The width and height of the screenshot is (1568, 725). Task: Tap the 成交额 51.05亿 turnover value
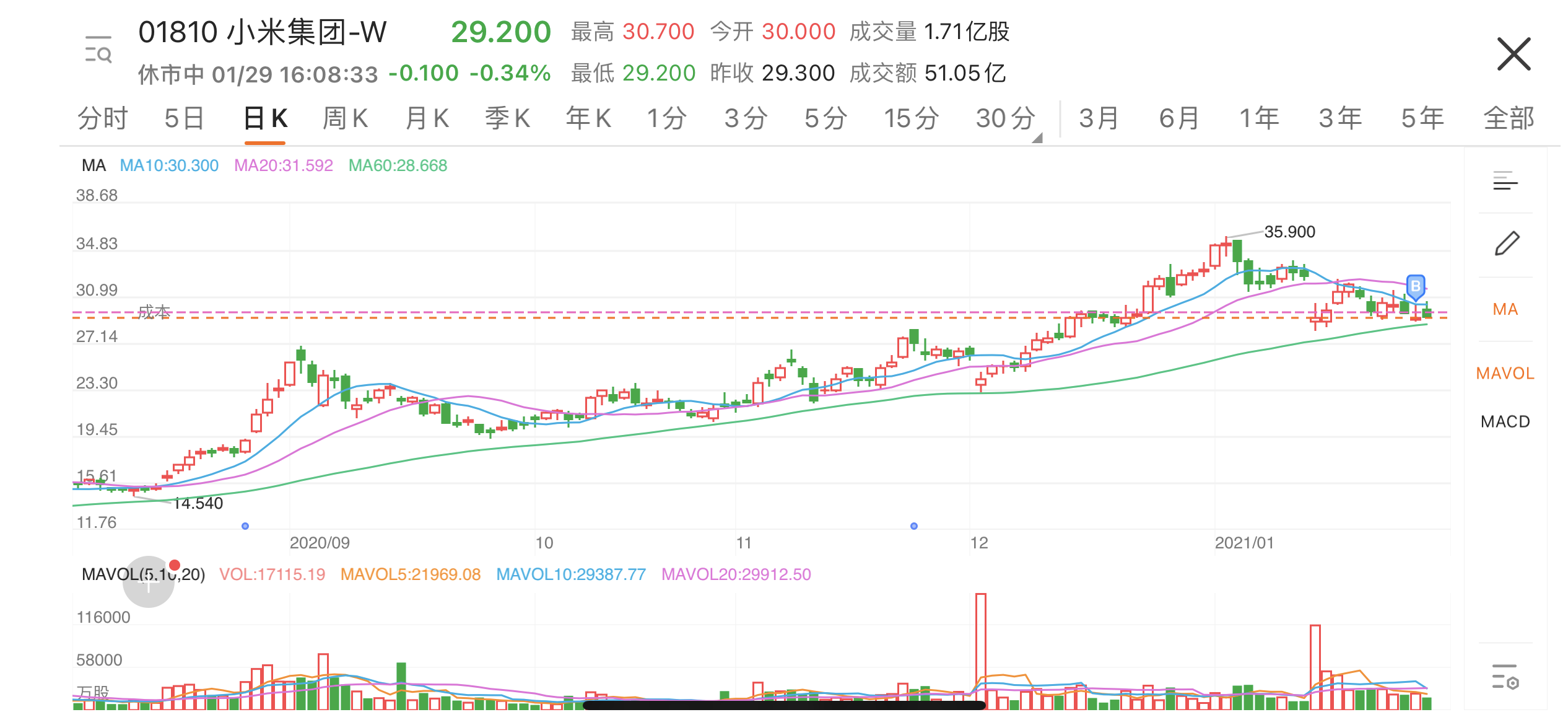pyautogui.click(x=927, y=73)
